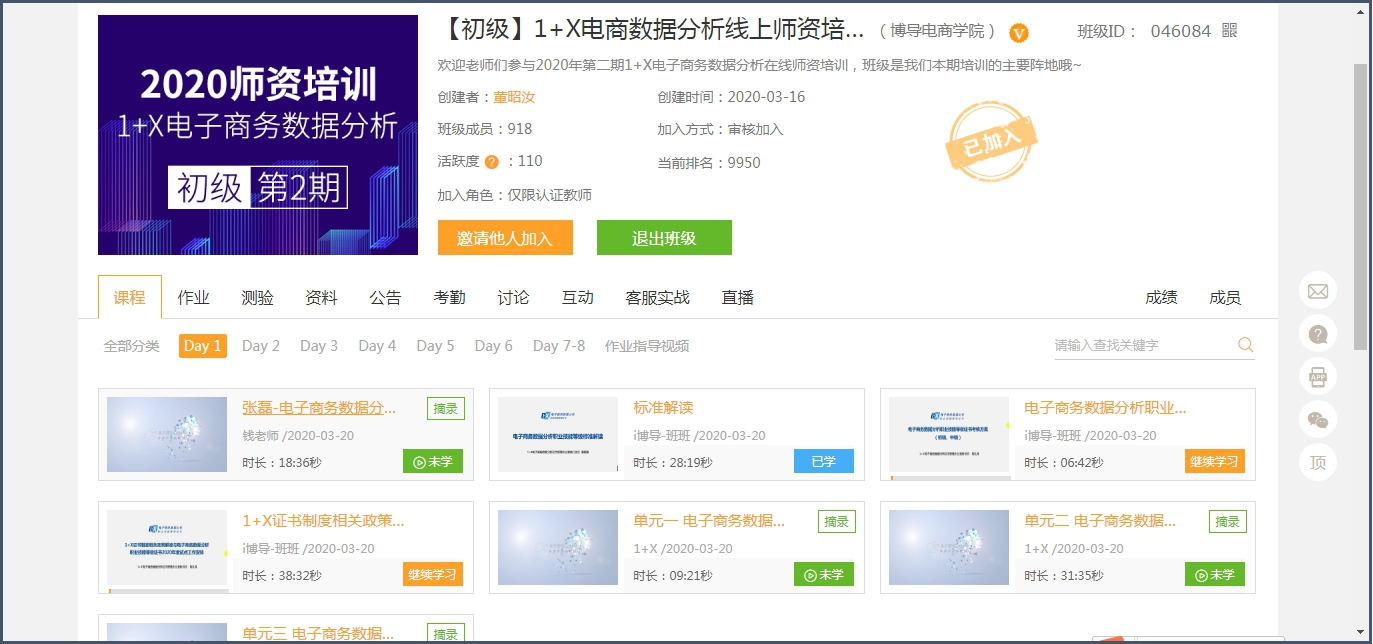Click the green 退出班级 button
The width and height of the screenshot is (1373, 644).
point(664,238)
